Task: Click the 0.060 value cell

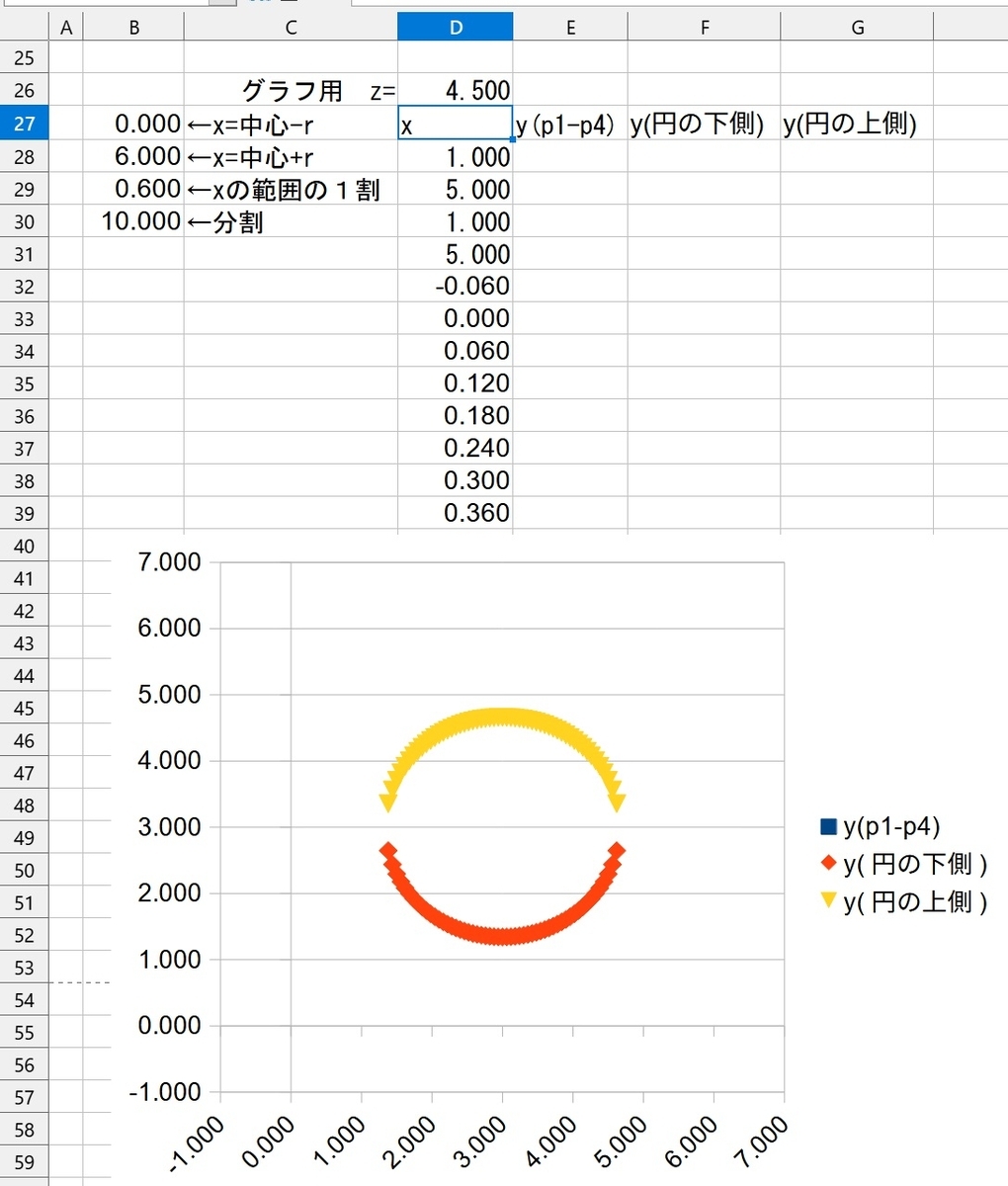Action: click(x=455, y=351)
